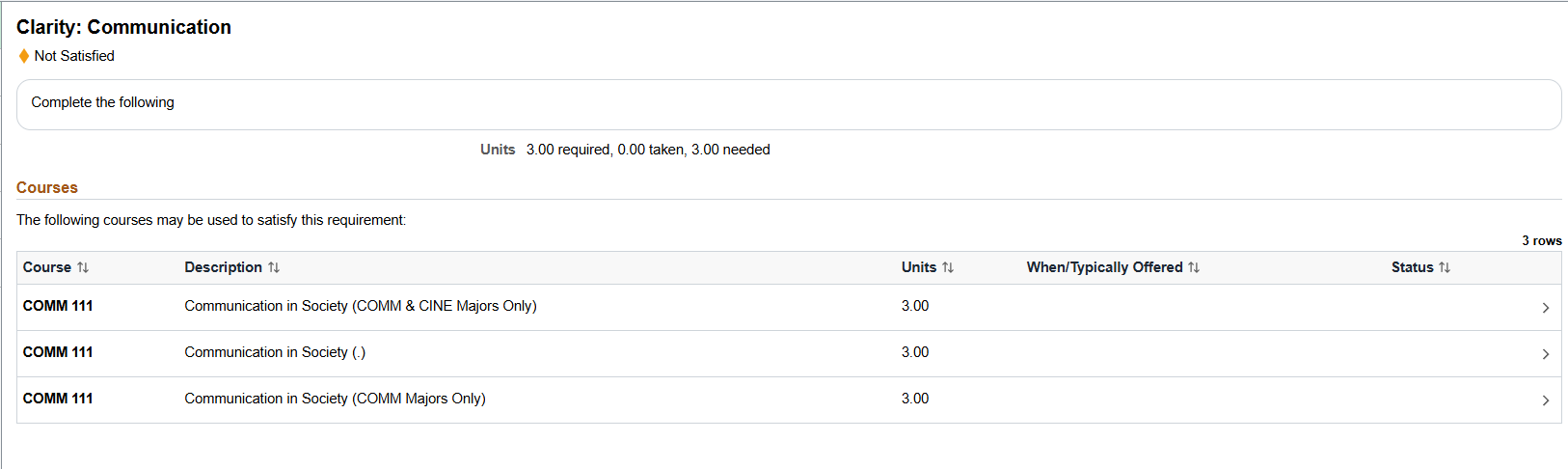The image size is (1568, 469).
Task: Click the orange Not Satisfied diamond icon
Action: point(24,56)
